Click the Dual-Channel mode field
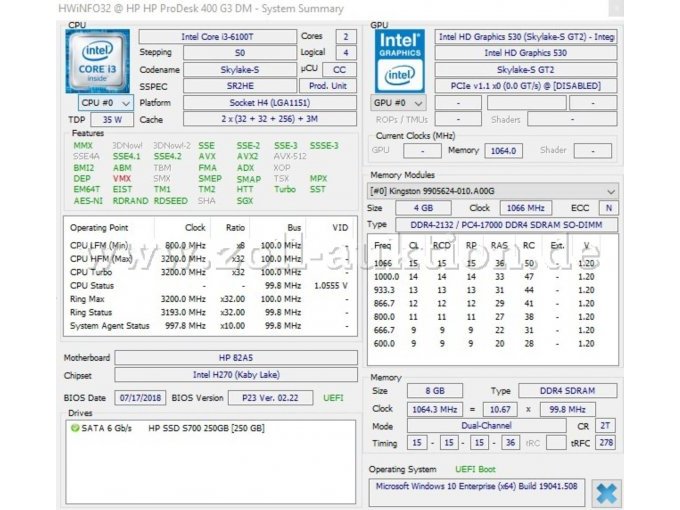680x510 pixels. point(487,426)
